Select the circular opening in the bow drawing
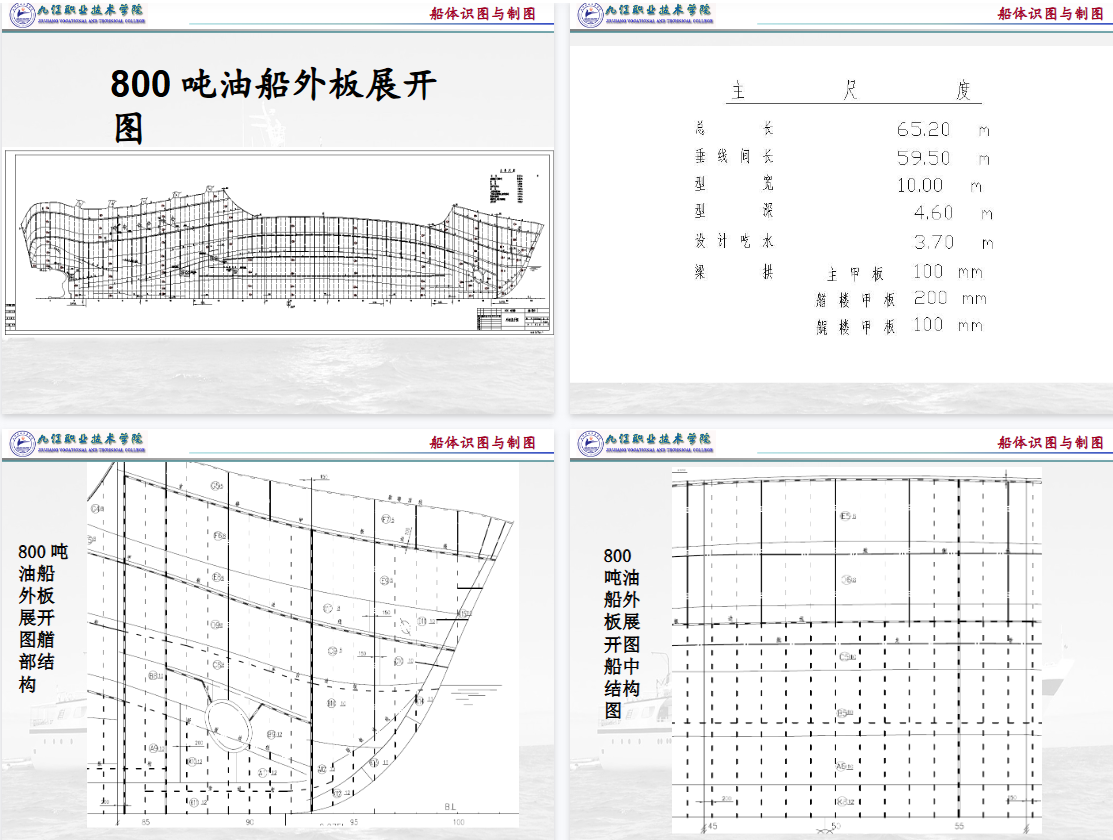The width and height of the screenshot is (1113, 840). [229, 725]
